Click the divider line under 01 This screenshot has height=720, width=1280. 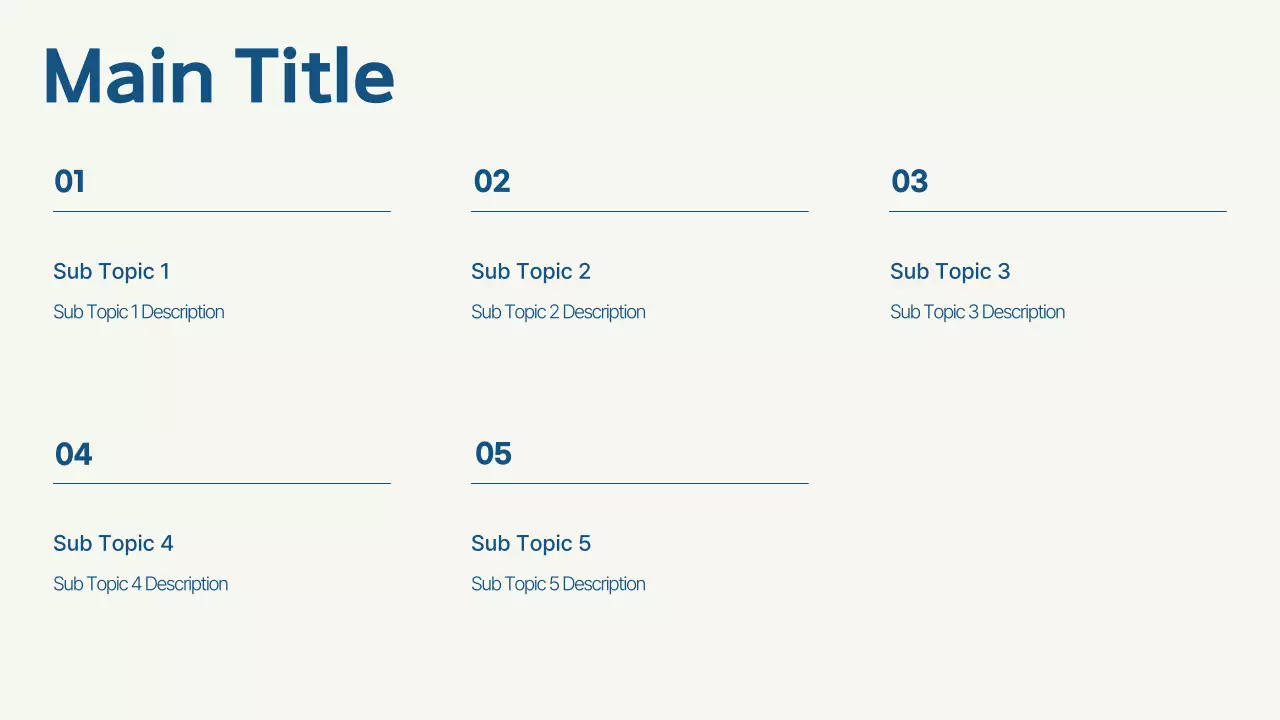pos(221,211)
